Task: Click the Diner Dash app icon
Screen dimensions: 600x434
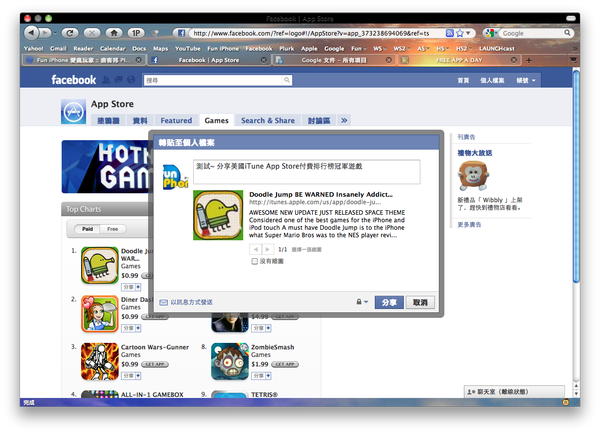Action: pos(100,314)
